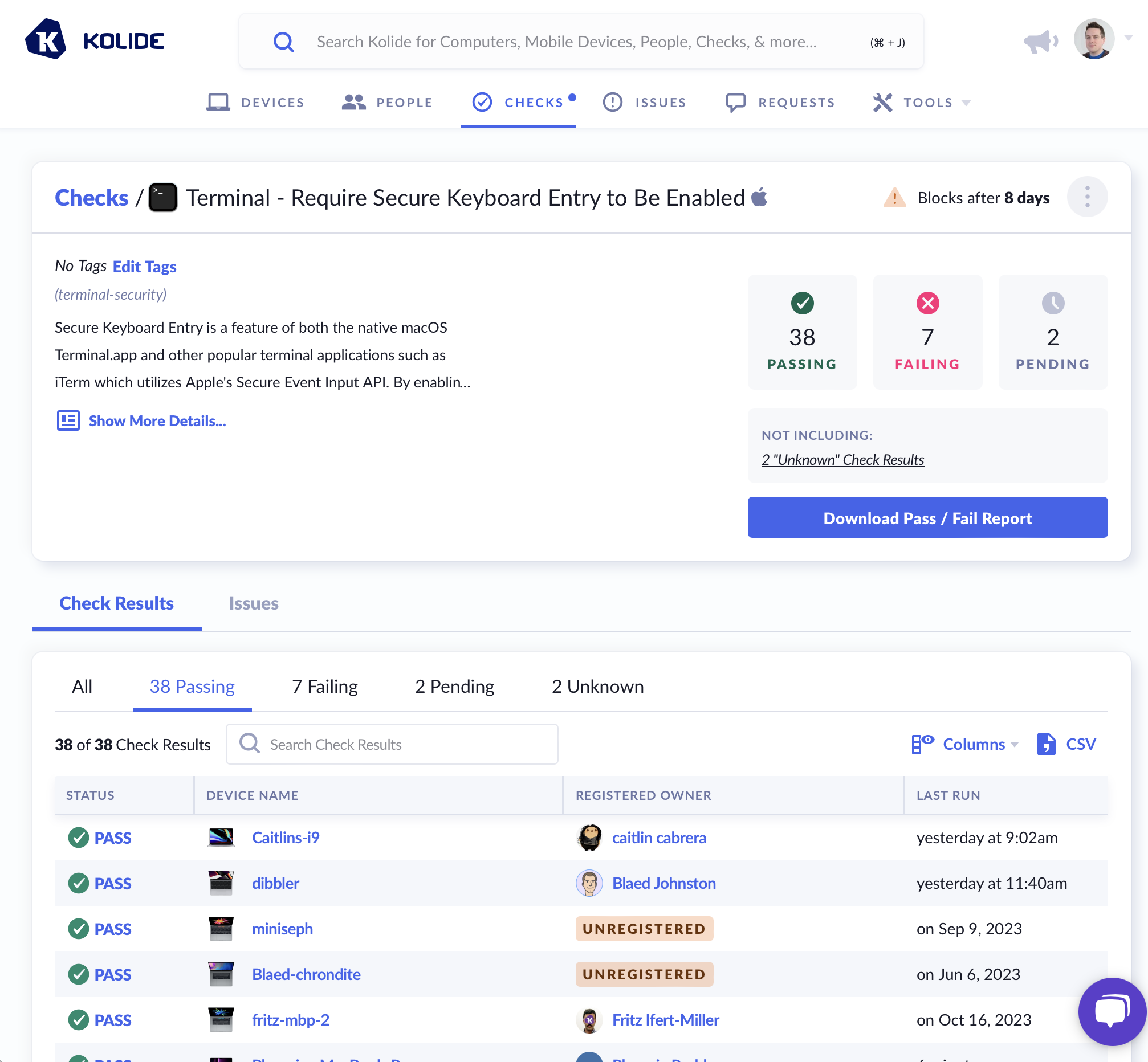Open the announcements megaphone icon

pos(1040,42)
